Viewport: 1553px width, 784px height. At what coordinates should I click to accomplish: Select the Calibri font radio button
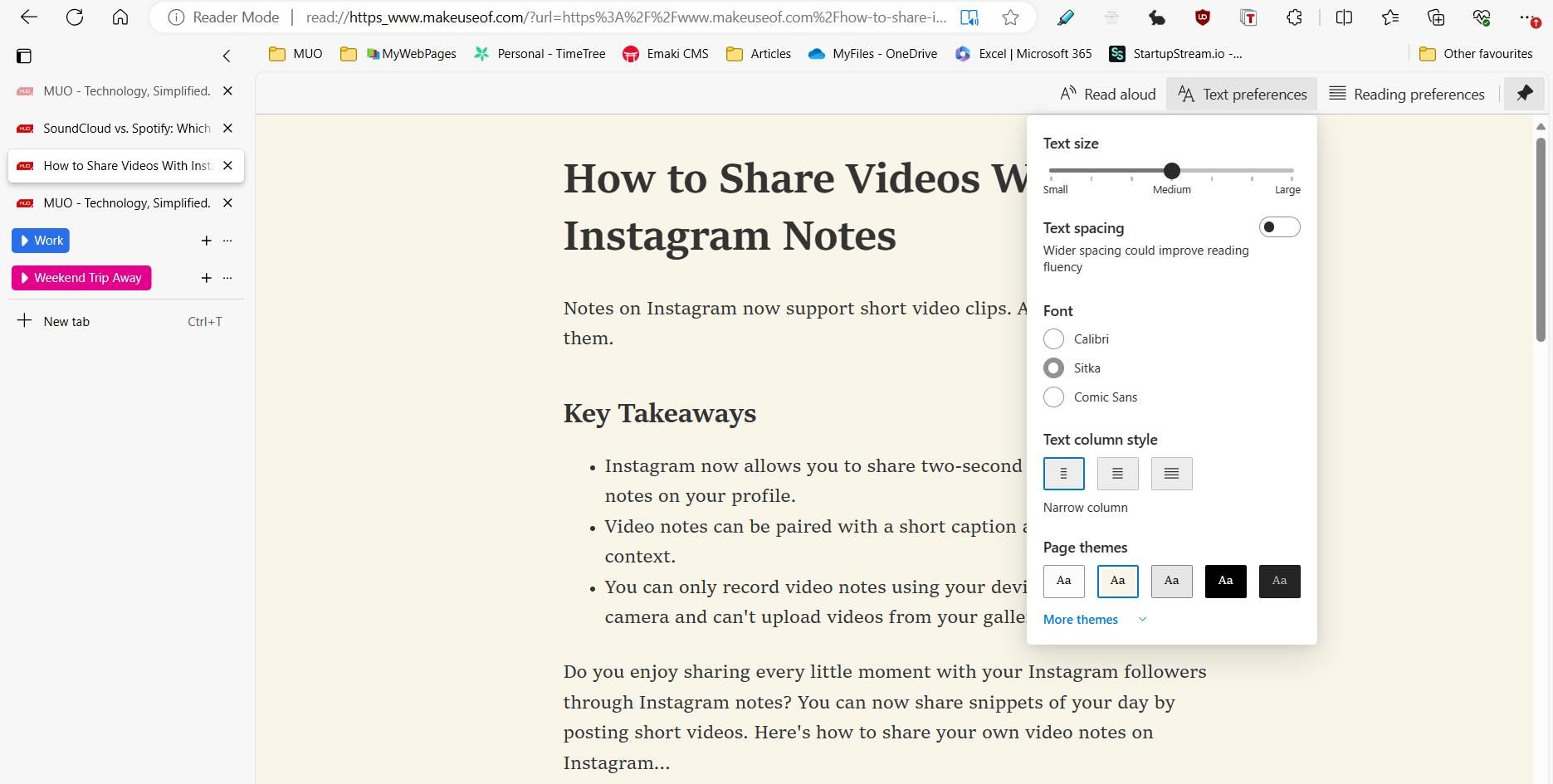1053,338
